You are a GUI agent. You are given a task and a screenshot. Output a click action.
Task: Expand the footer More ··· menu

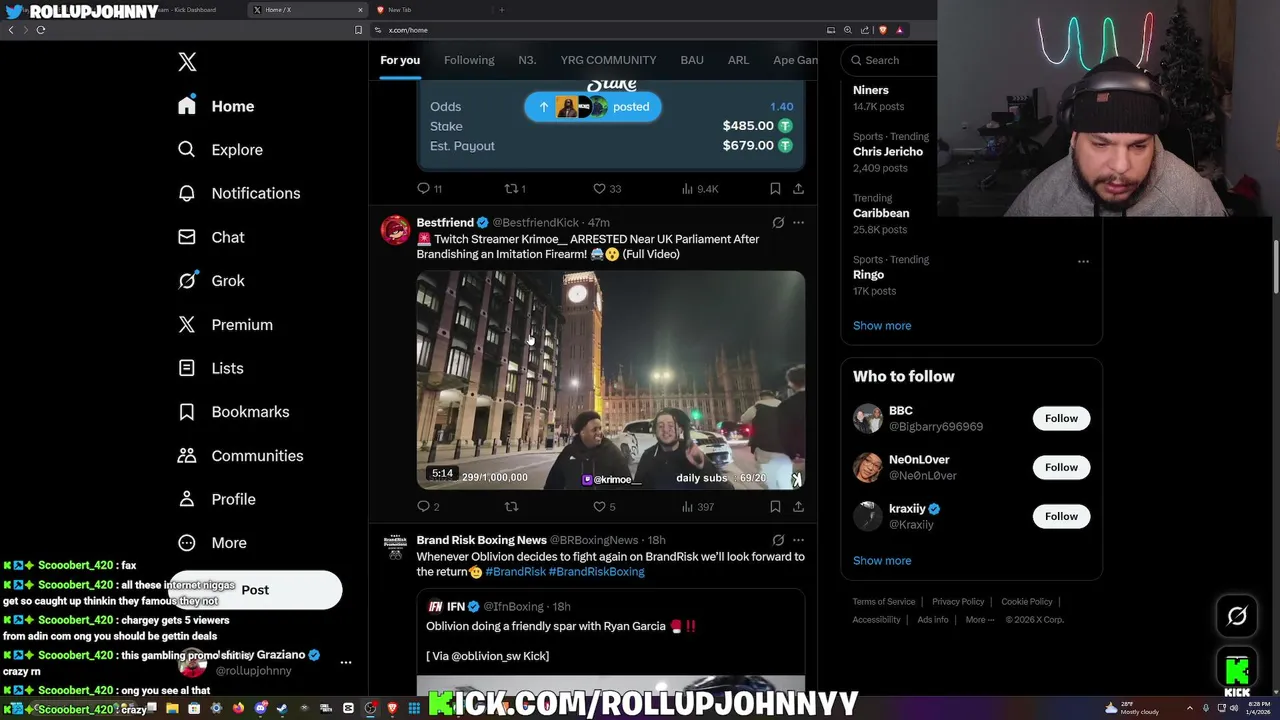980,620
